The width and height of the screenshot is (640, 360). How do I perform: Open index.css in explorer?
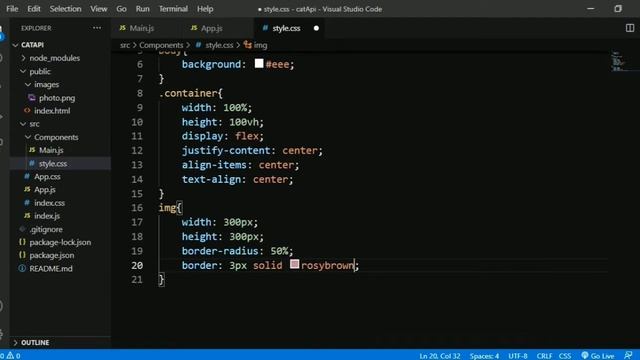tap(49, 203)
